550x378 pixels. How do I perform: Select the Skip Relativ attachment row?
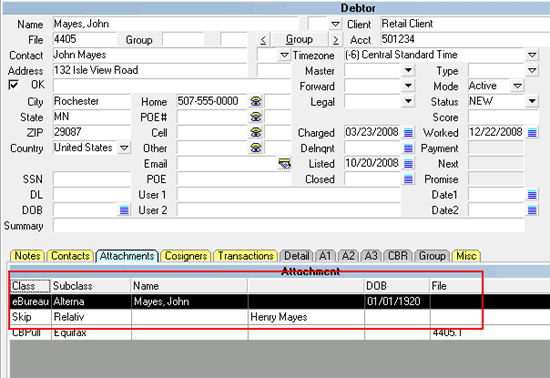(280, 317)
